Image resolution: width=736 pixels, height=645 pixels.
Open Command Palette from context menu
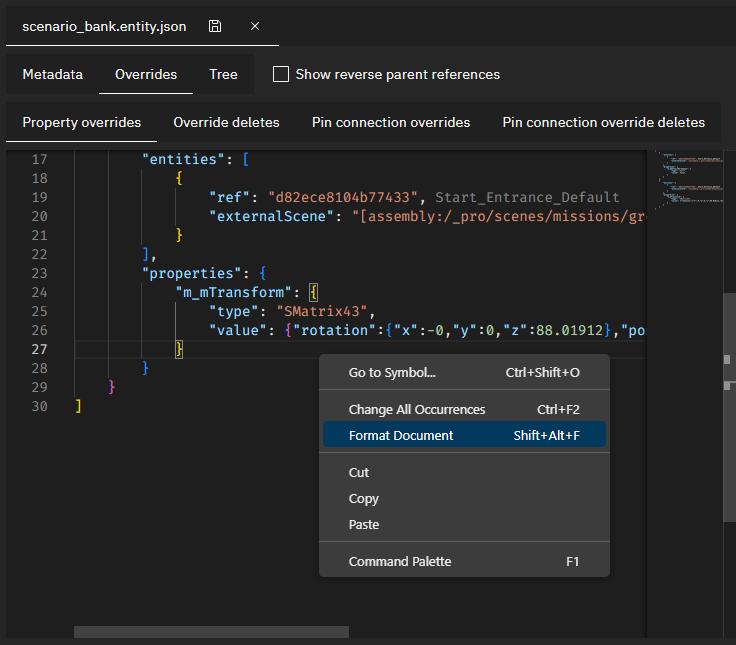point(464,561)
